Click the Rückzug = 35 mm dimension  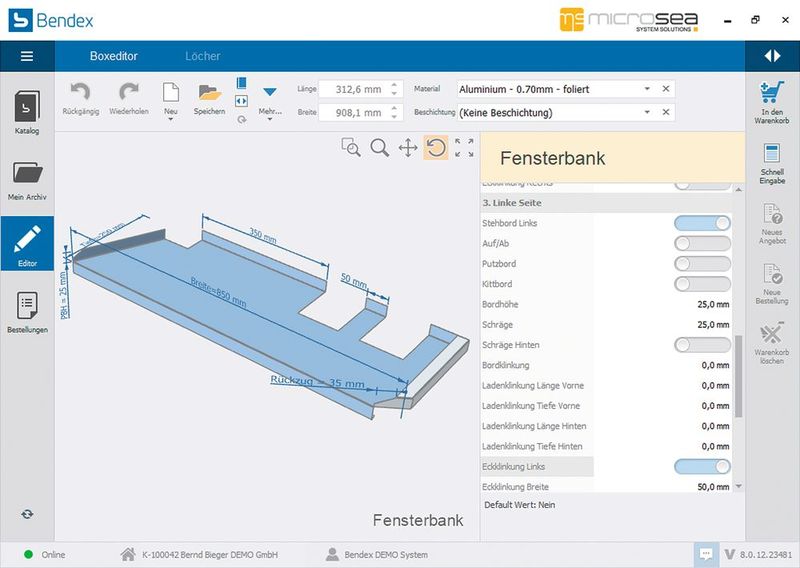pos(317,382)
